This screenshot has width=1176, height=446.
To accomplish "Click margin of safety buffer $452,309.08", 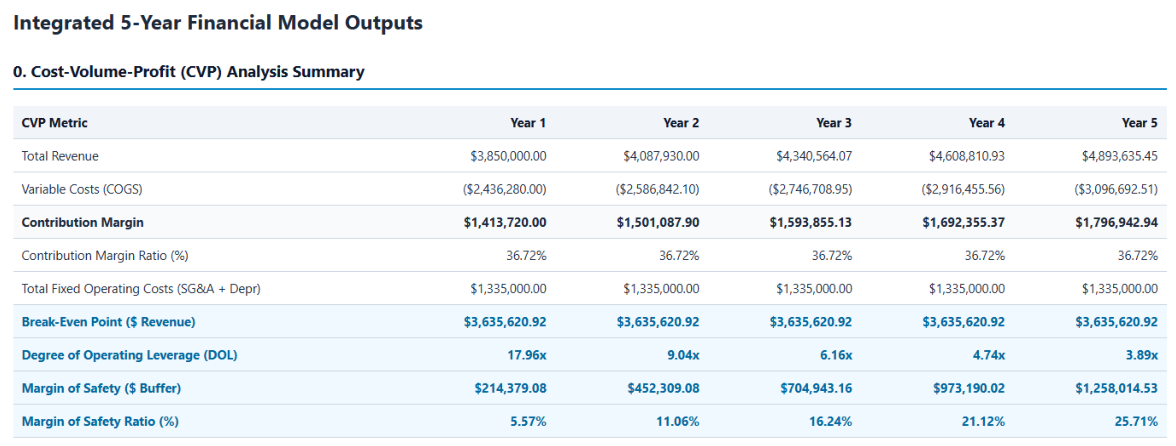I will tap(664, 388).
